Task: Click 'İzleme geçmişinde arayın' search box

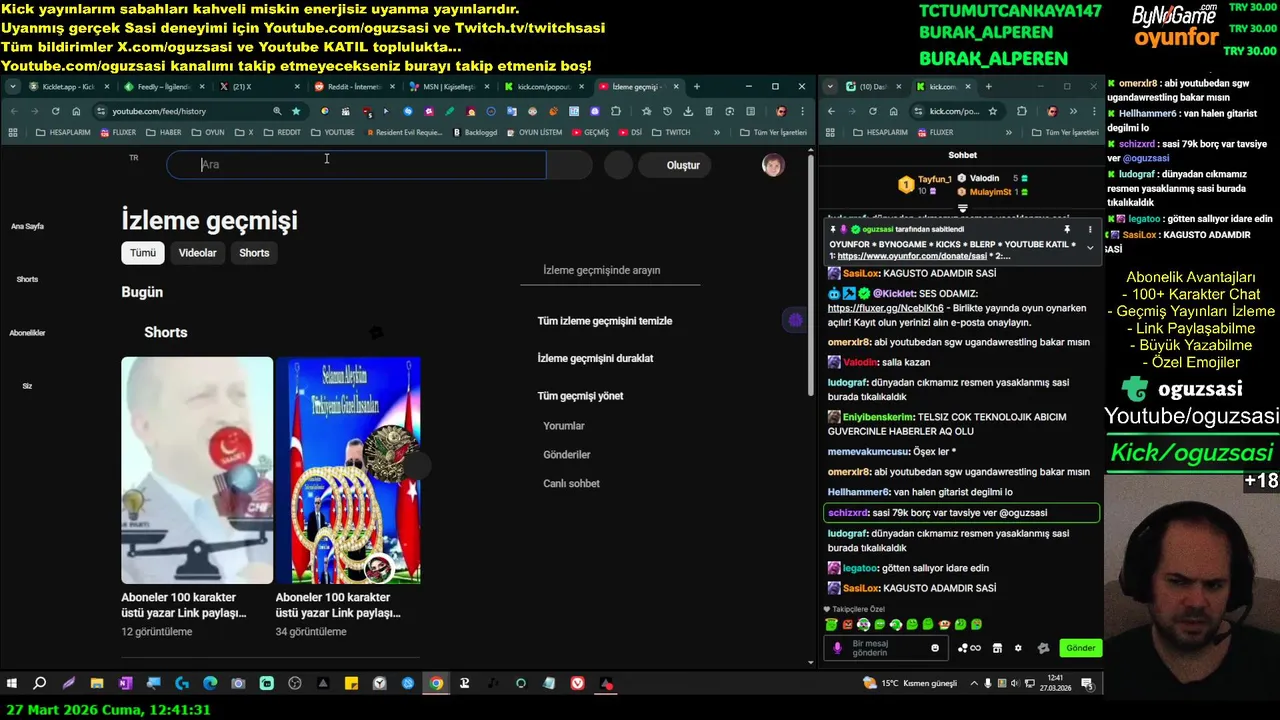Action: coord(610,270)
